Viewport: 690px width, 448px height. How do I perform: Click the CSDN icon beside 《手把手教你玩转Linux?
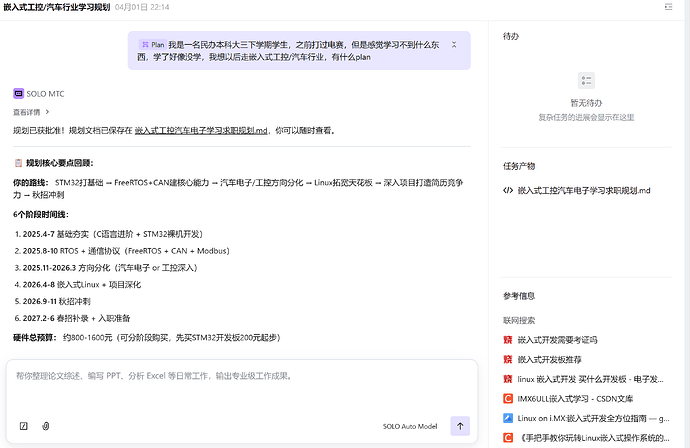508,438
